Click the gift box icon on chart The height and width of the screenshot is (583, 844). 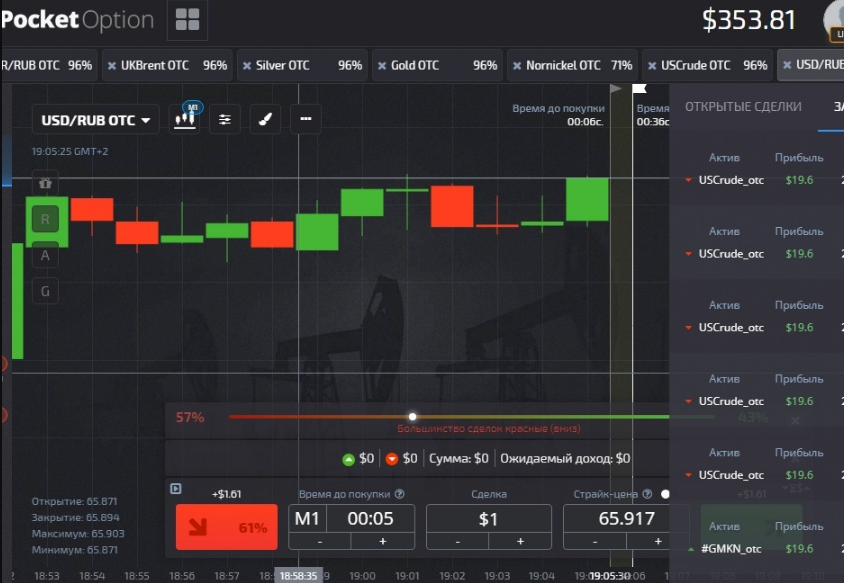pyautogui.click(x=45, y=183)
